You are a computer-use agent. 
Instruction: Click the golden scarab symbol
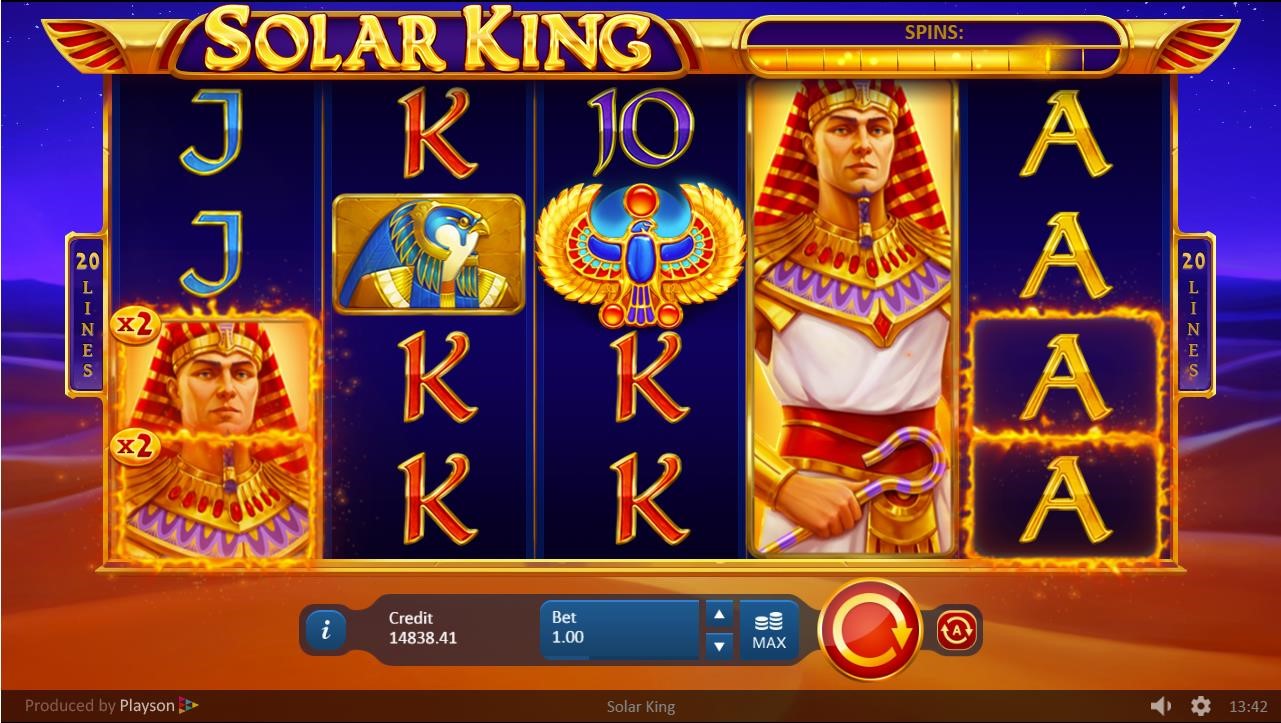click(640, 255)
